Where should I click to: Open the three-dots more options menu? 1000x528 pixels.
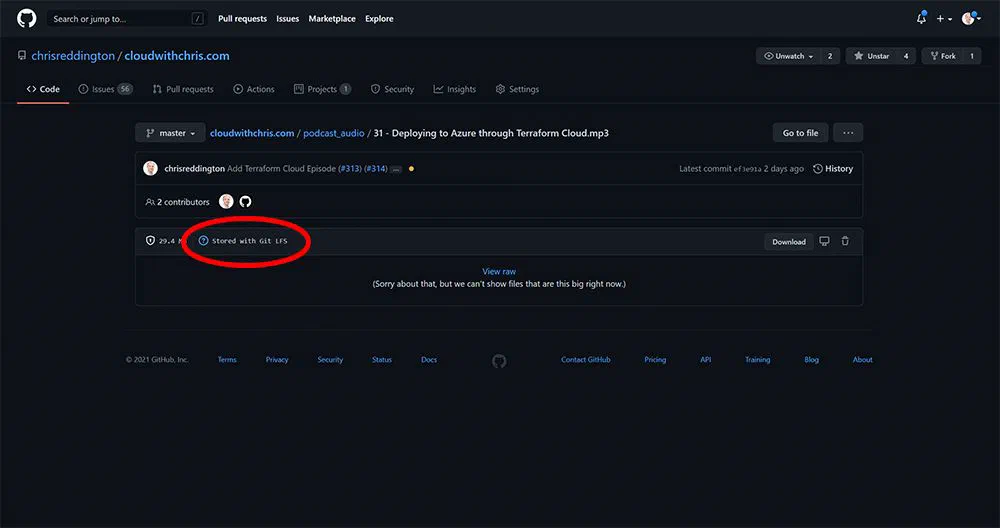coord(848,133)
